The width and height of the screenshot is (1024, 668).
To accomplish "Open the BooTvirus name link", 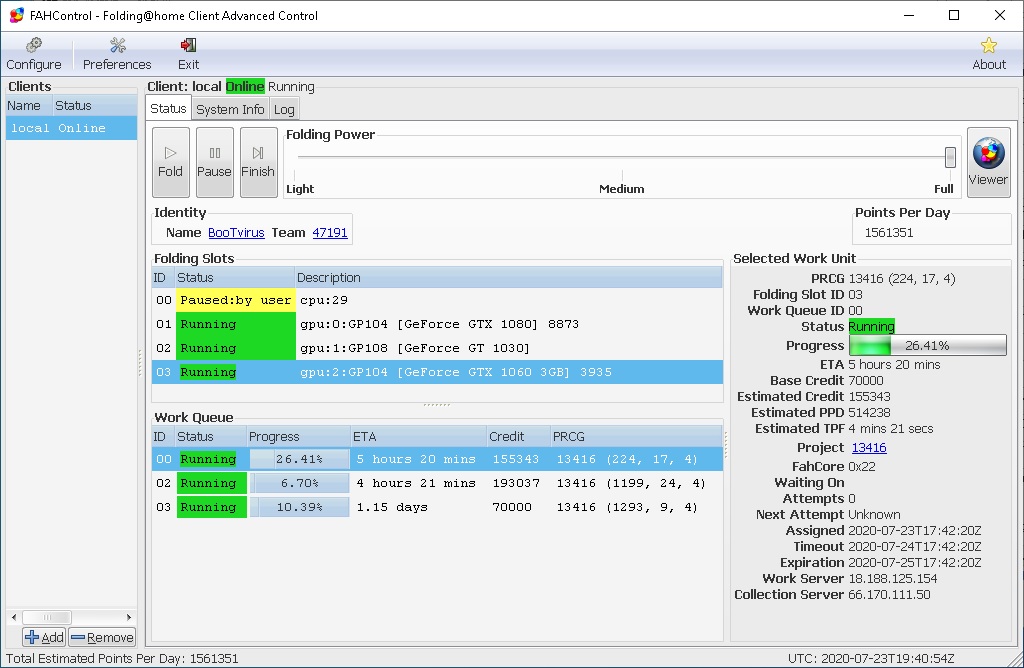I will pyautogui.click(x=236, y=232).
